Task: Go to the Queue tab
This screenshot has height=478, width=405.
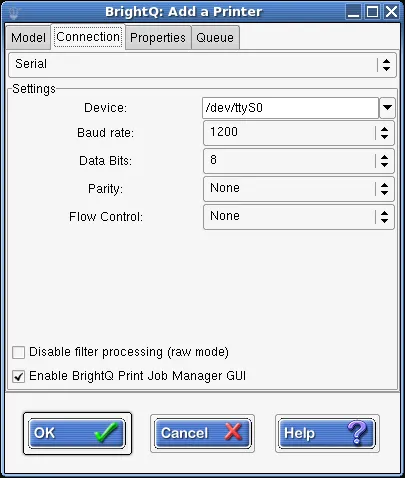Action: 215,37
